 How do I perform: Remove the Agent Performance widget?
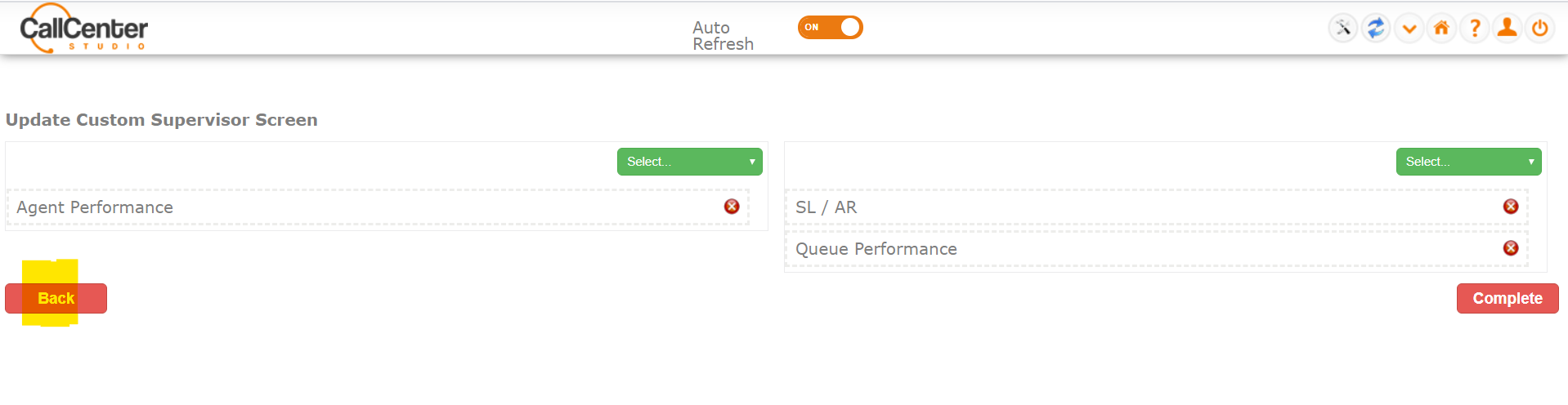(x=732, y=207)
